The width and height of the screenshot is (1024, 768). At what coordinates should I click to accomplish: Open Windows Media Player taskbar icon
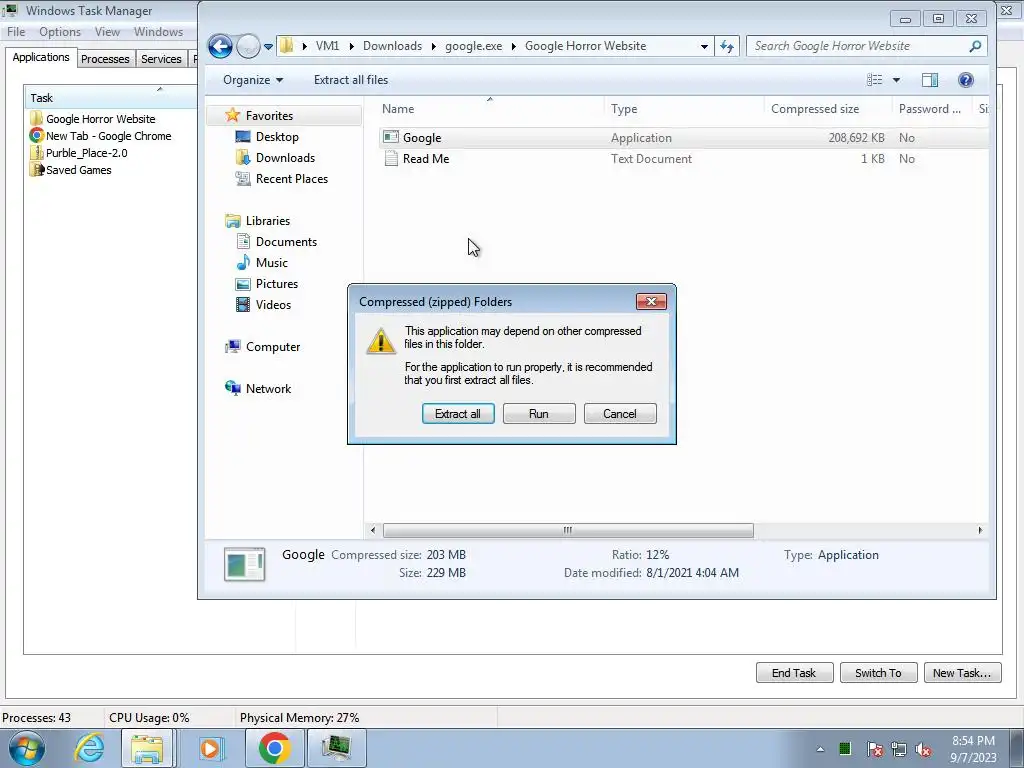pos(210,748)
